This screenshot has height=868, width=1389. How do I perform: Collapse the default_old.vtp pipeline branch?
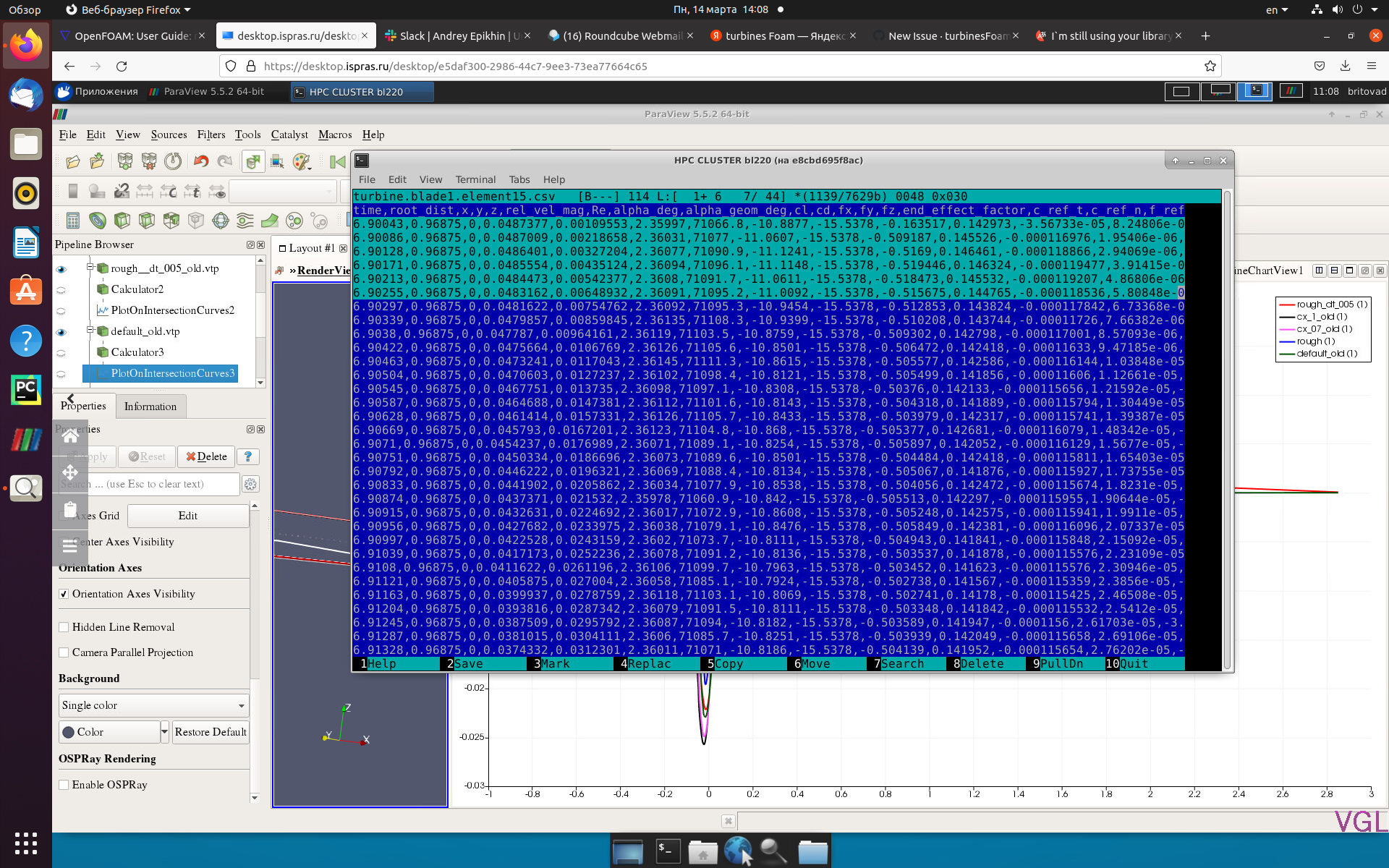click(90, 331)
